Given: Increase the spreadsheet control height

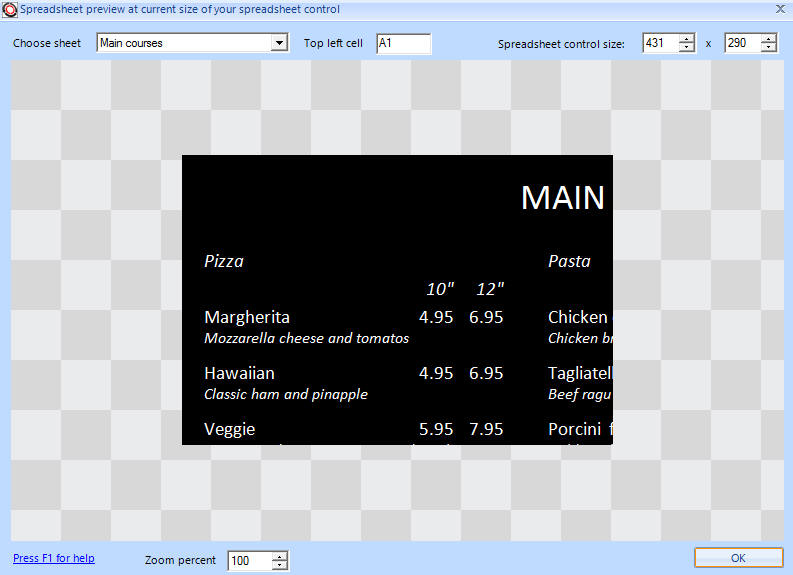Looking at the screenshot, I should pos(768,39).
